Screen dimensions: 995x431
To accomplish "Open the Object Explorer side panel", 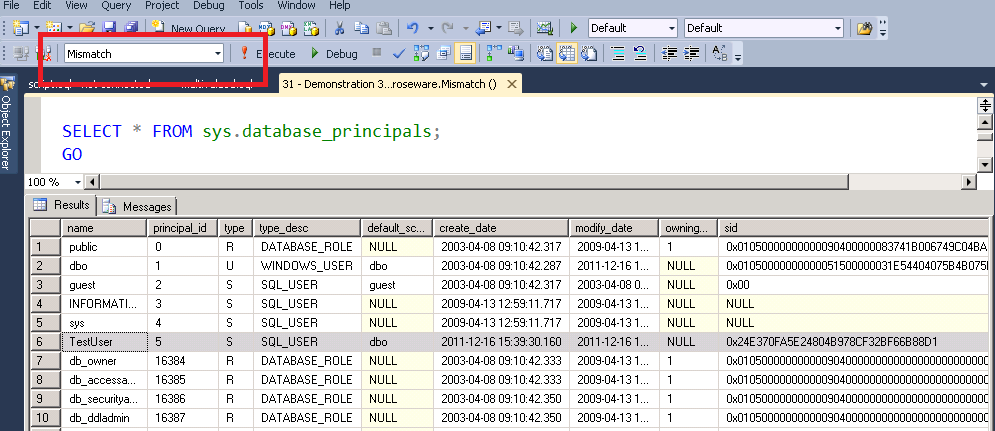I will [x=7, y=130].
